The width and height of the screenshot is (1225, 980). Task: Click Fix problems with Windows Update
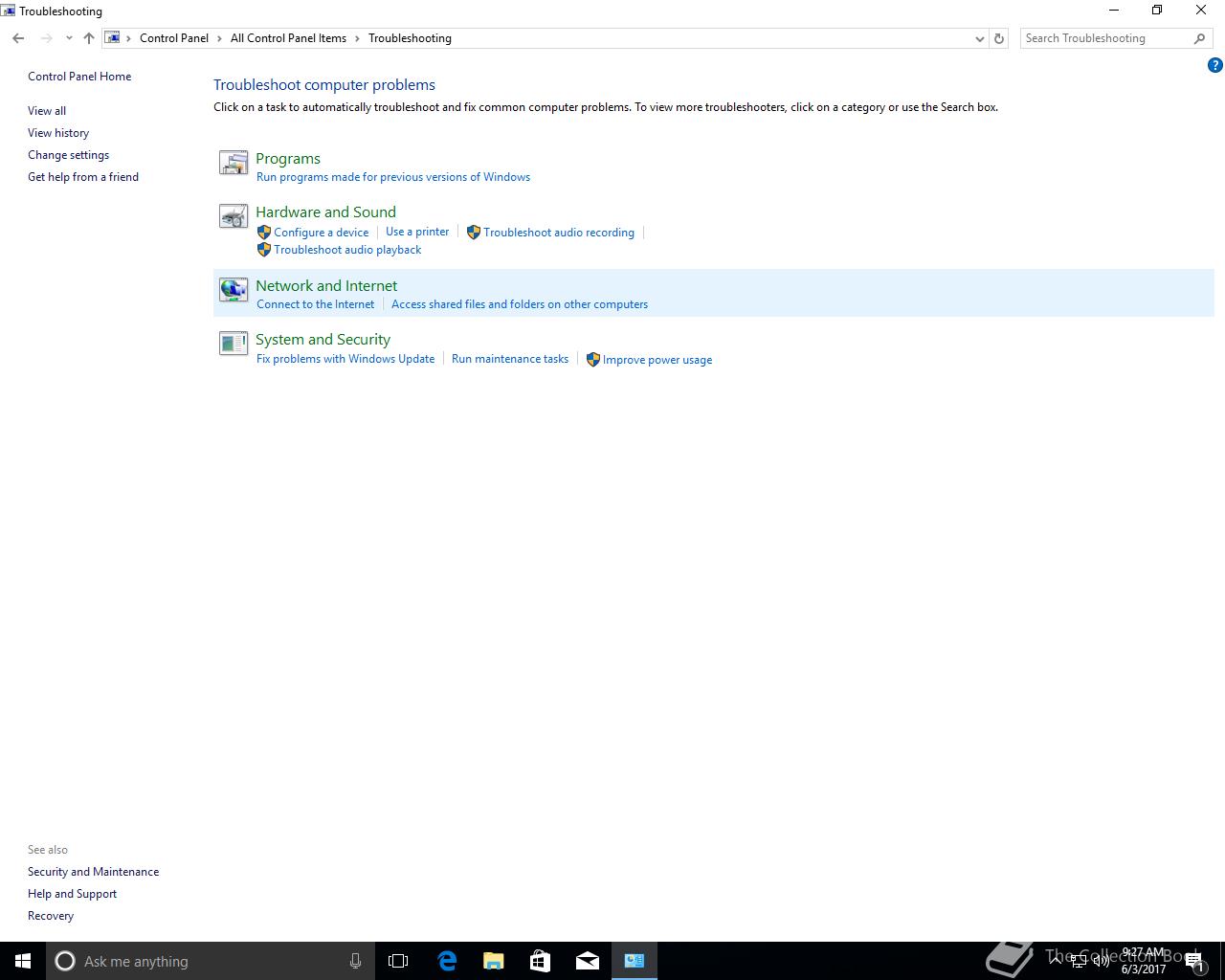pyautogui.click(x=345, y=359)
